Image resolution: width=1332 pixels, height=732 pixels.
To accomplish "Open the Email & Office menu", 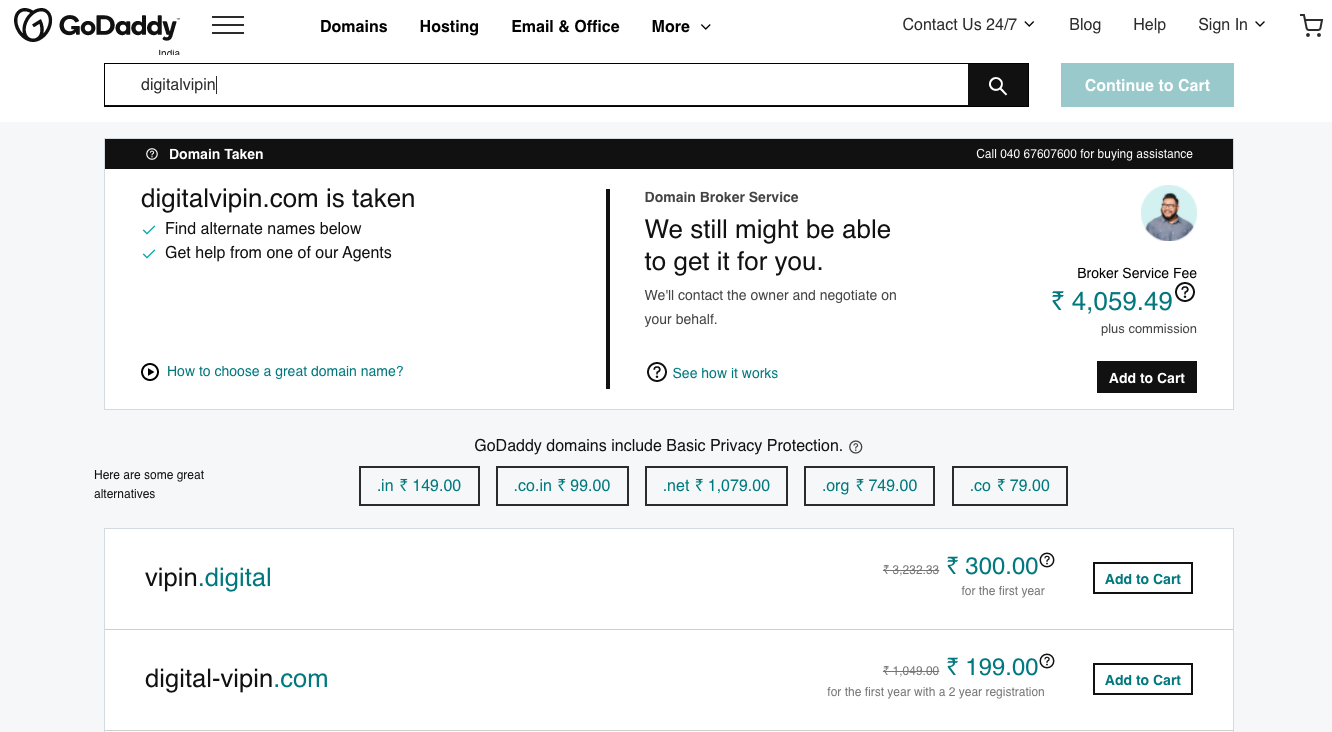I will (565, 27).
